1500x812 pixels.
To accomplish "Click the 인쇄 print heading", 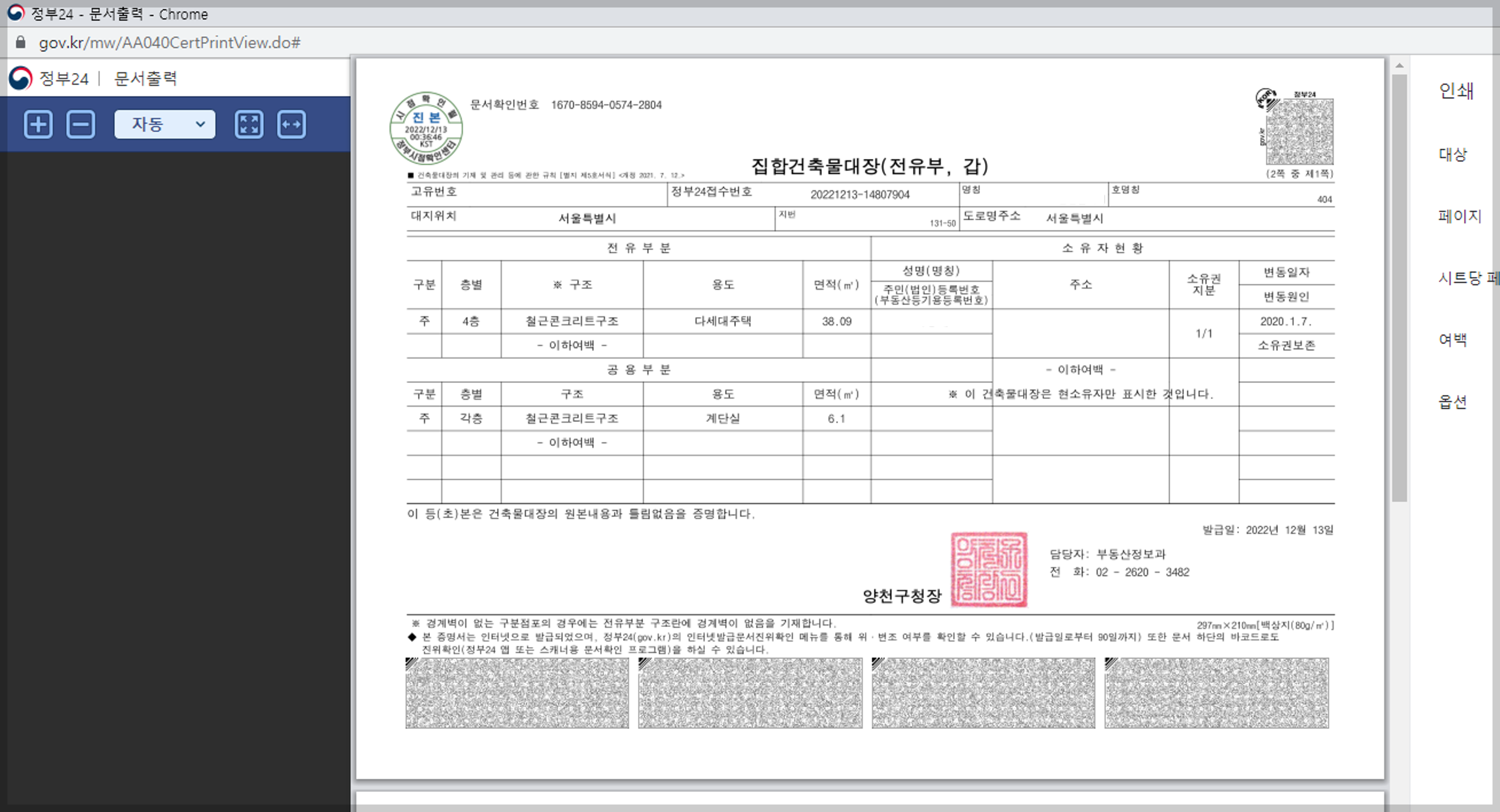I will coord(1455,90).
